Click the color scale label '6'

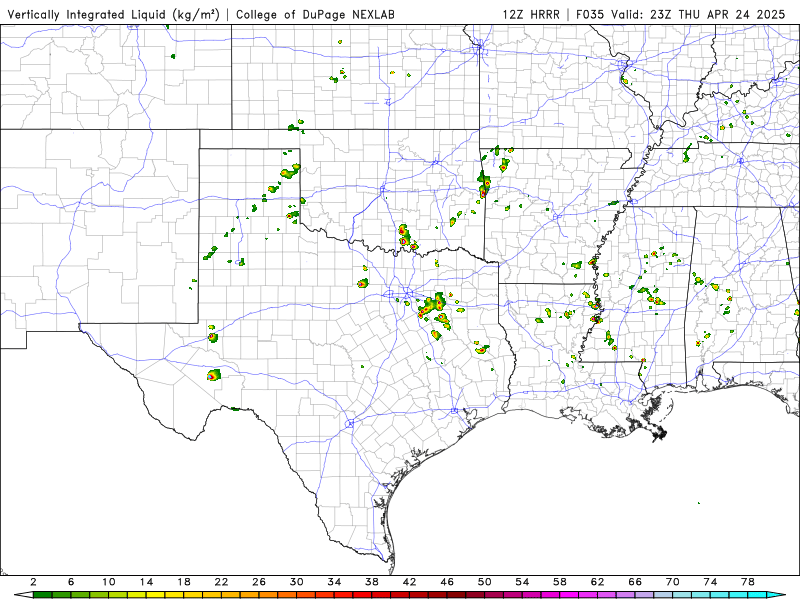point(71,582)
